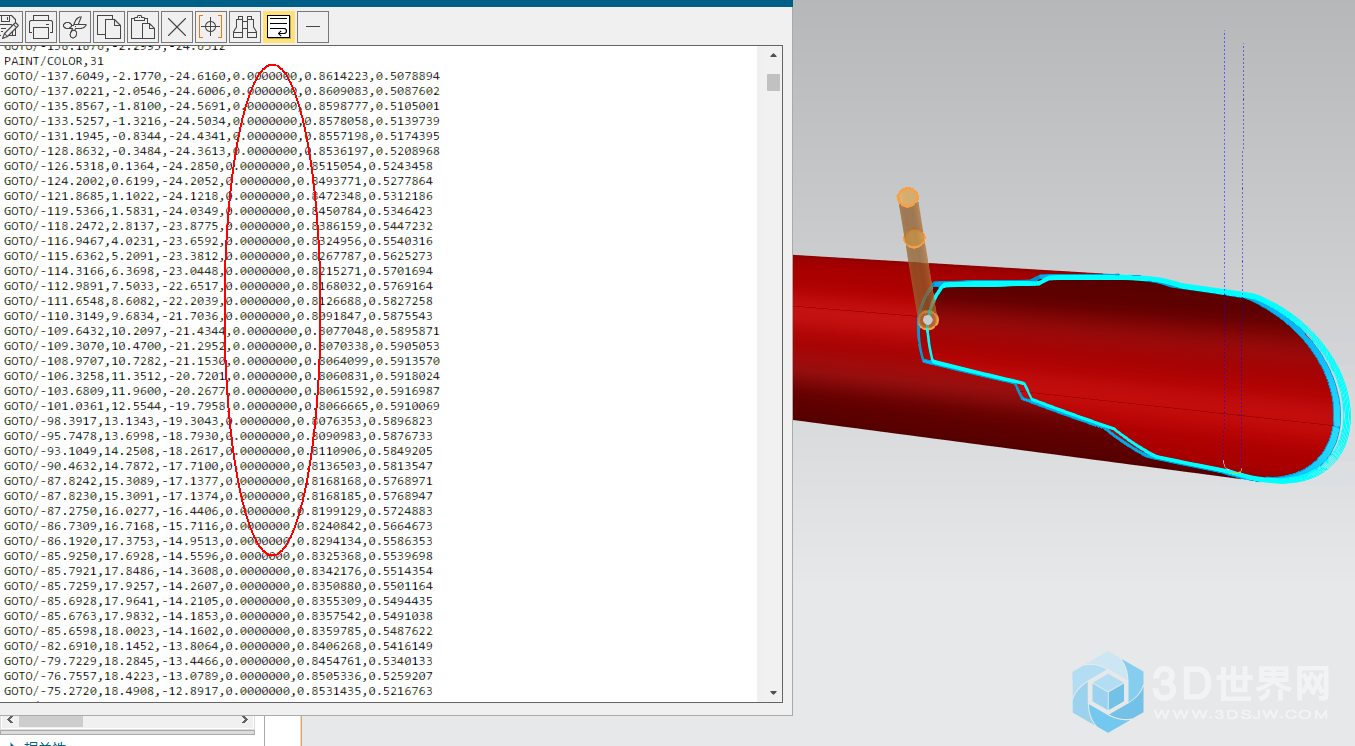Image resolution: width=1355 pixels, height=746 pixels.
Task: Click the line starting GOTO/-114.3166
Action: click(219, 271)
